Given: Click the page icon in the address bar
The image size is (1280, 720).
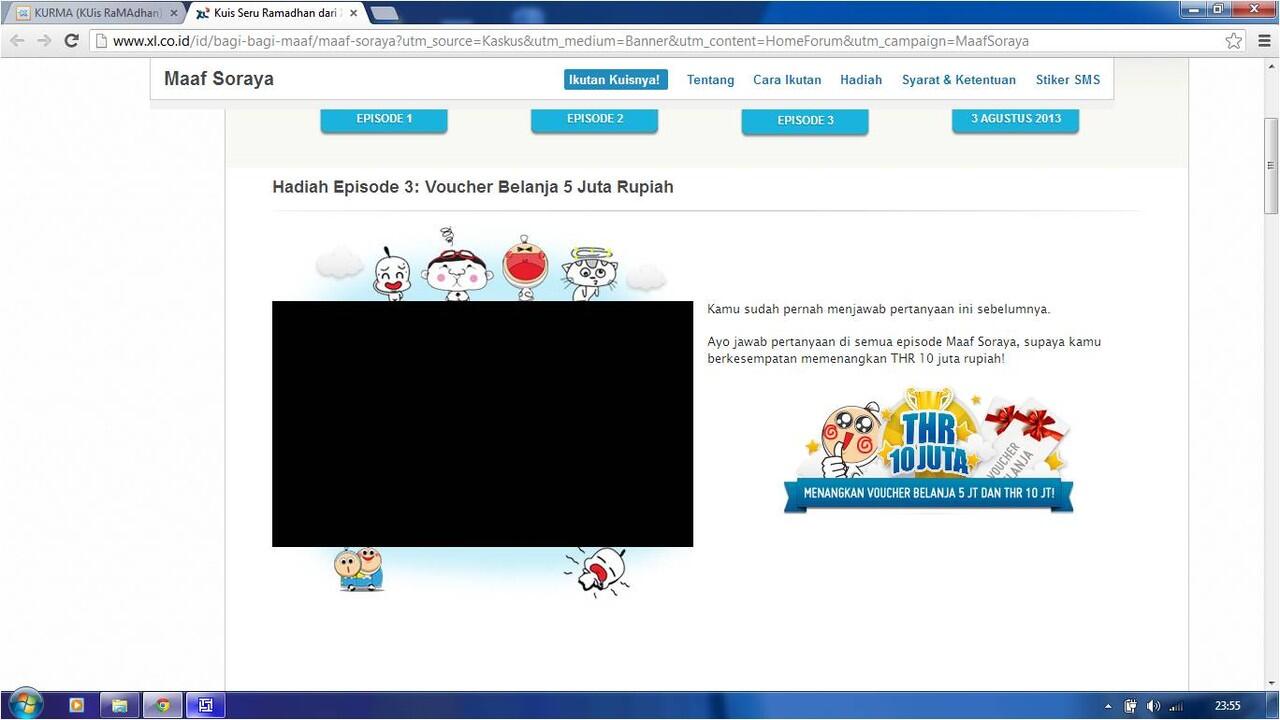Looking at the screenshot, I should coord(100,41).
